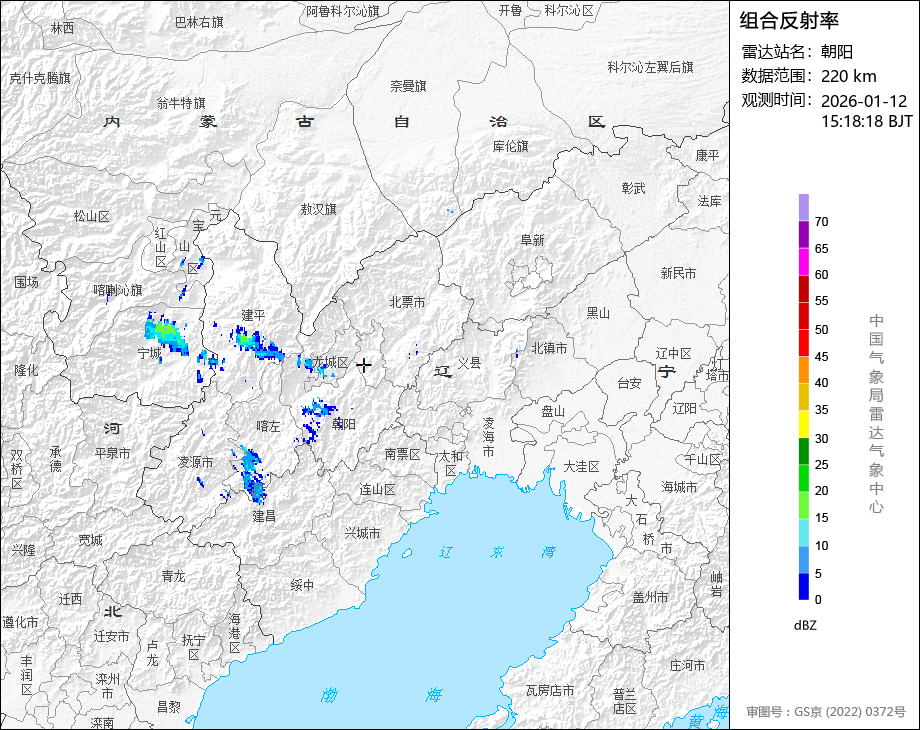Select the purple 65-70 dBZ legend segment
This screenshot has width=920, height=730.
pos(804,234)
